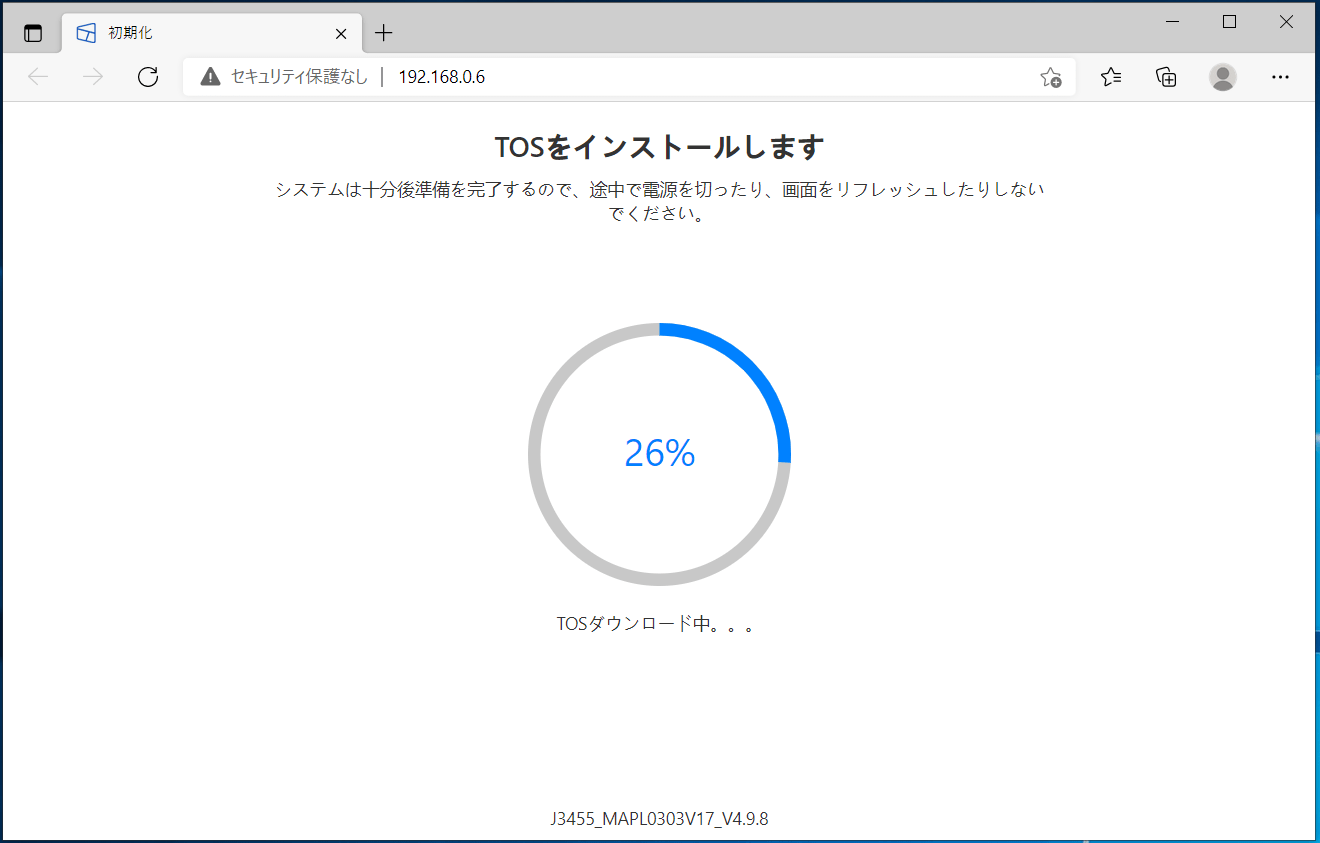
Task: Open the Favorites list icon
Action: pos(1111,77)
